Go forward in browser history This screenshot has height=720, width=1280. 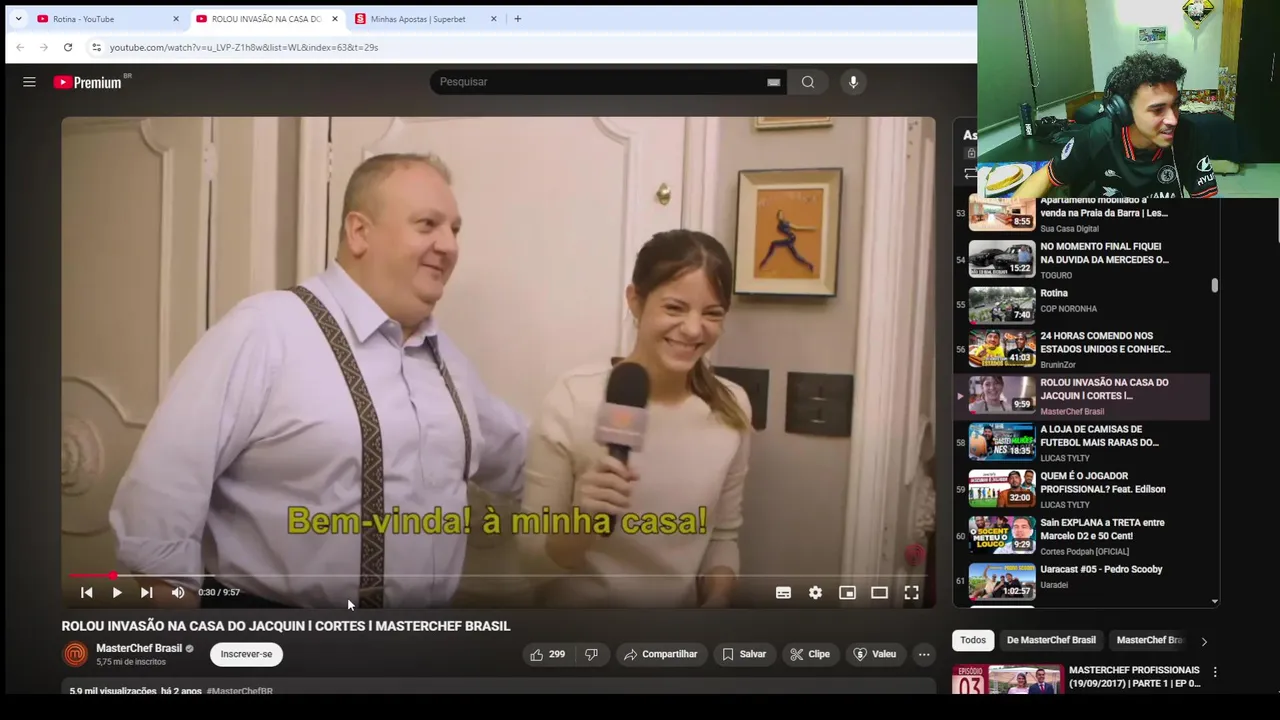click(x=44, y=47)
